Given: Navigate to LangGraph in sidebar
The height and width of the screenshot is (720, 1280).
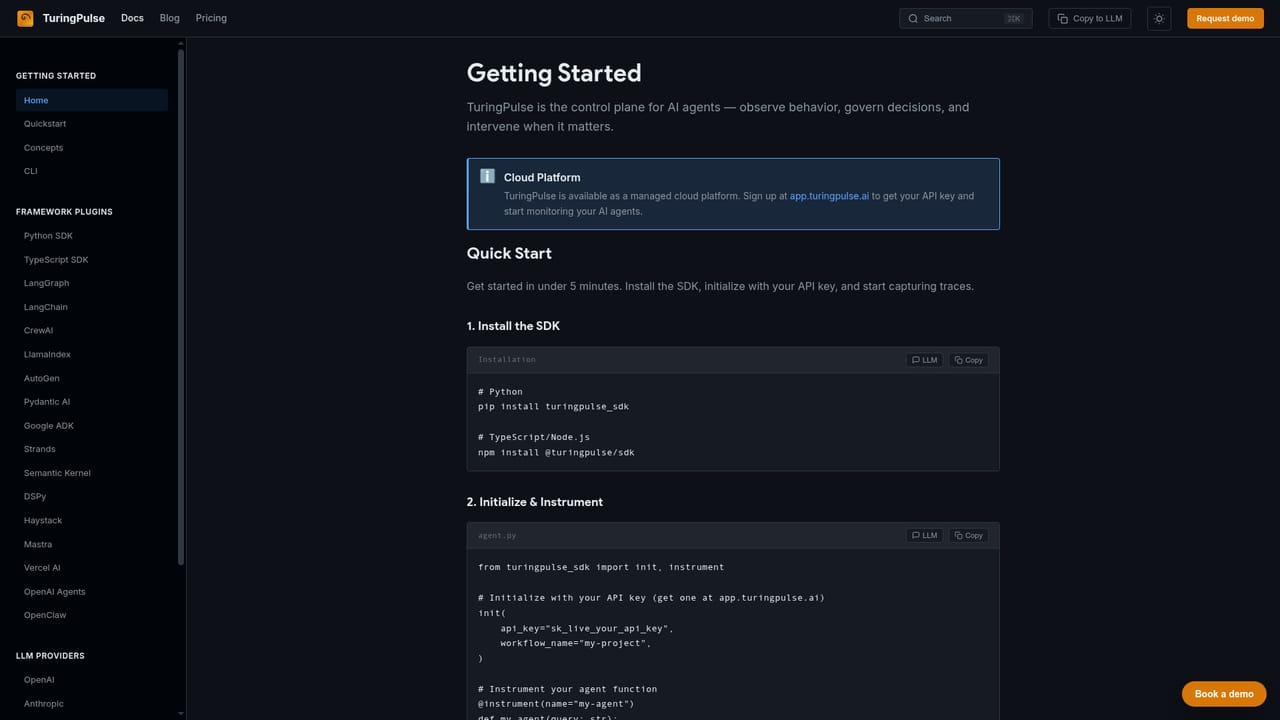Looking at the screenshot, I should [x=92, y=283].
